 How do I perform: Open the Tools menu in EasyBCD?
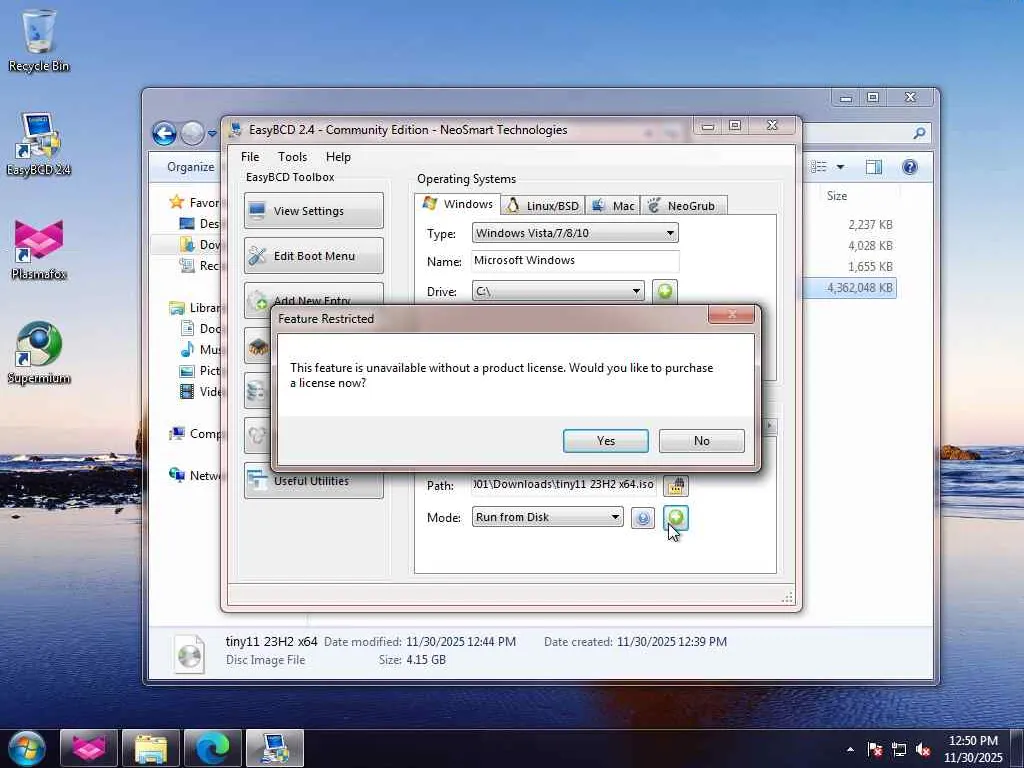coord(292,157)
